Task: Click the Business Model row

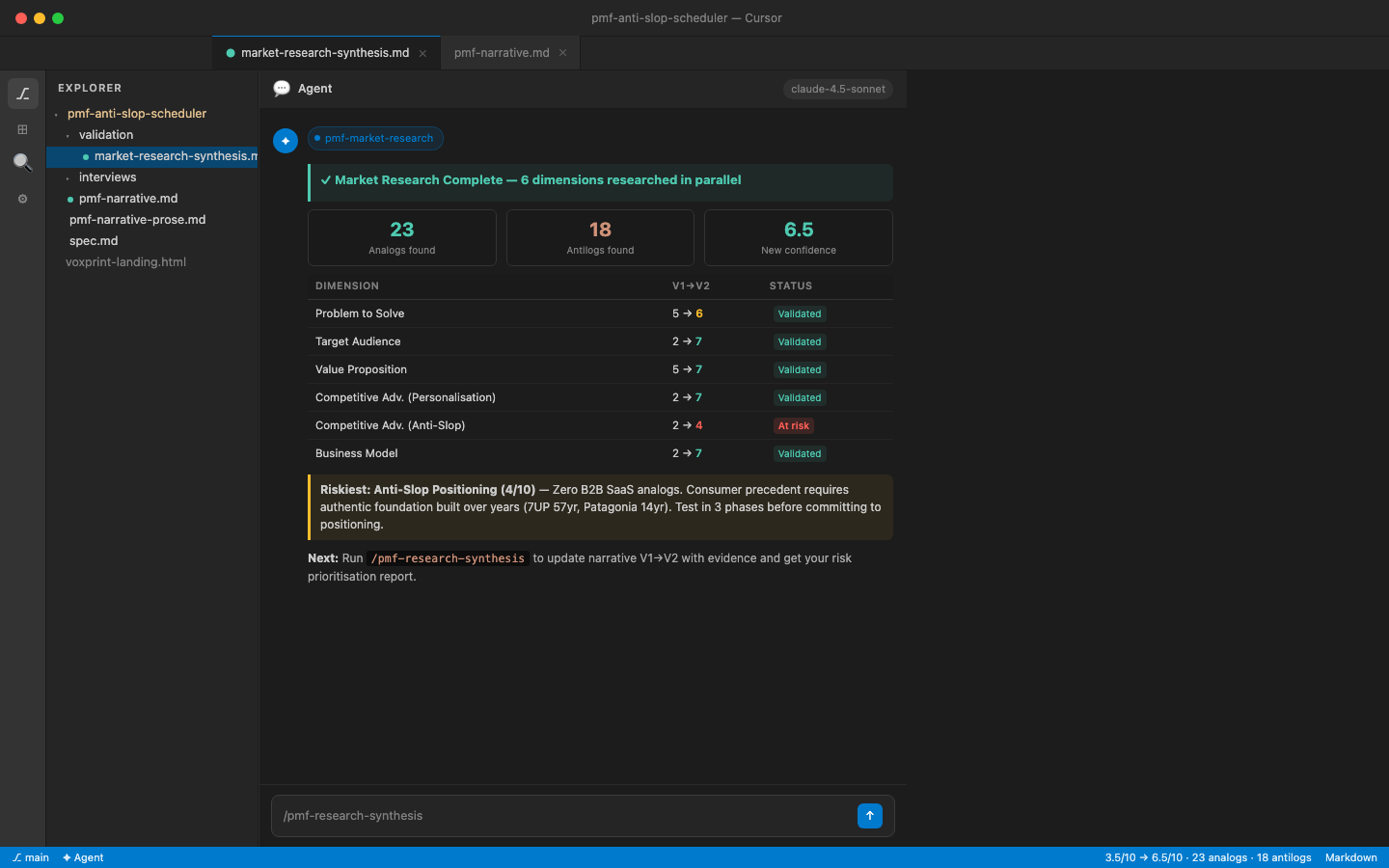Action: 600,453
